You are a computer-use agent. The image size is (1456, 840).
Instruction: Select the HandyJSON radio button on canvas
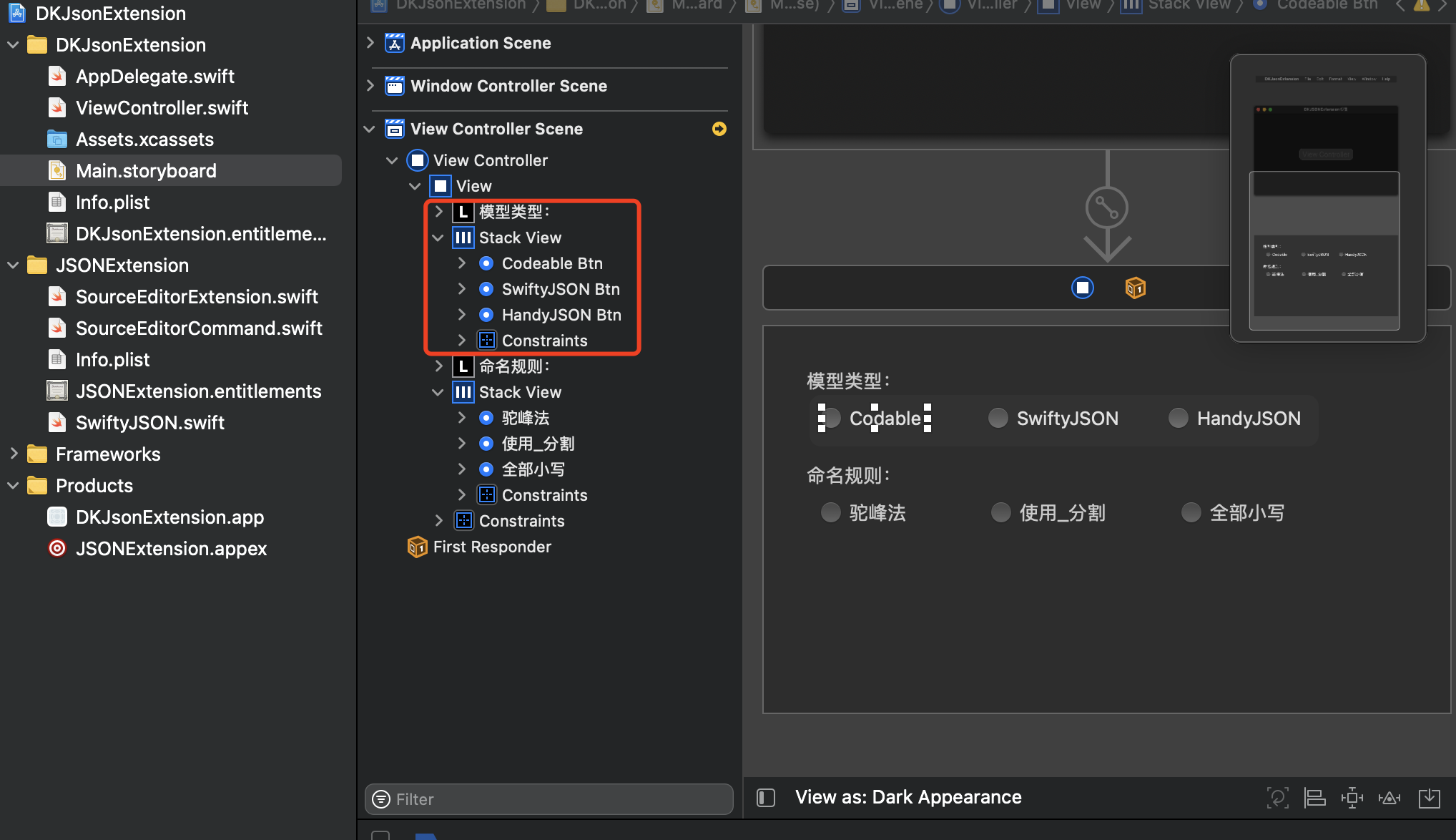click(1178, 418)
